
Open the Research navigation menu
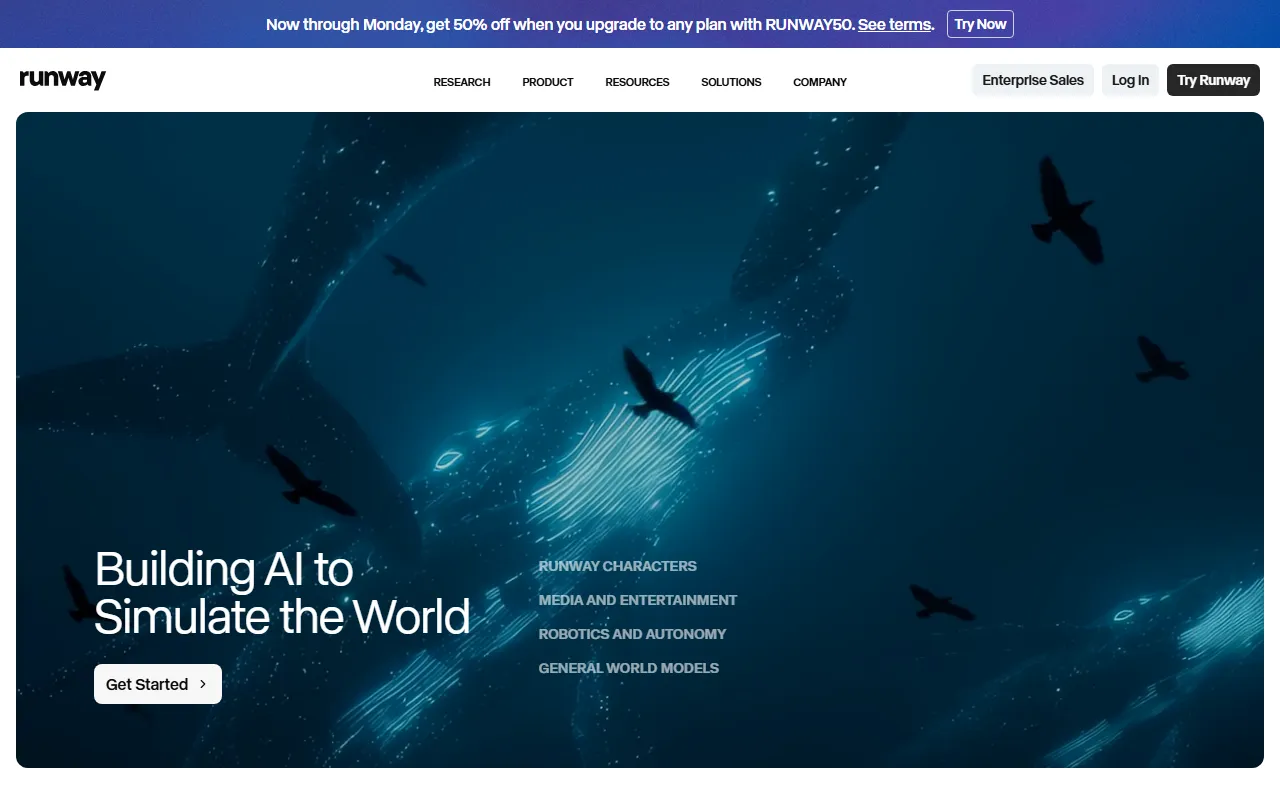(x=461, y=82)
